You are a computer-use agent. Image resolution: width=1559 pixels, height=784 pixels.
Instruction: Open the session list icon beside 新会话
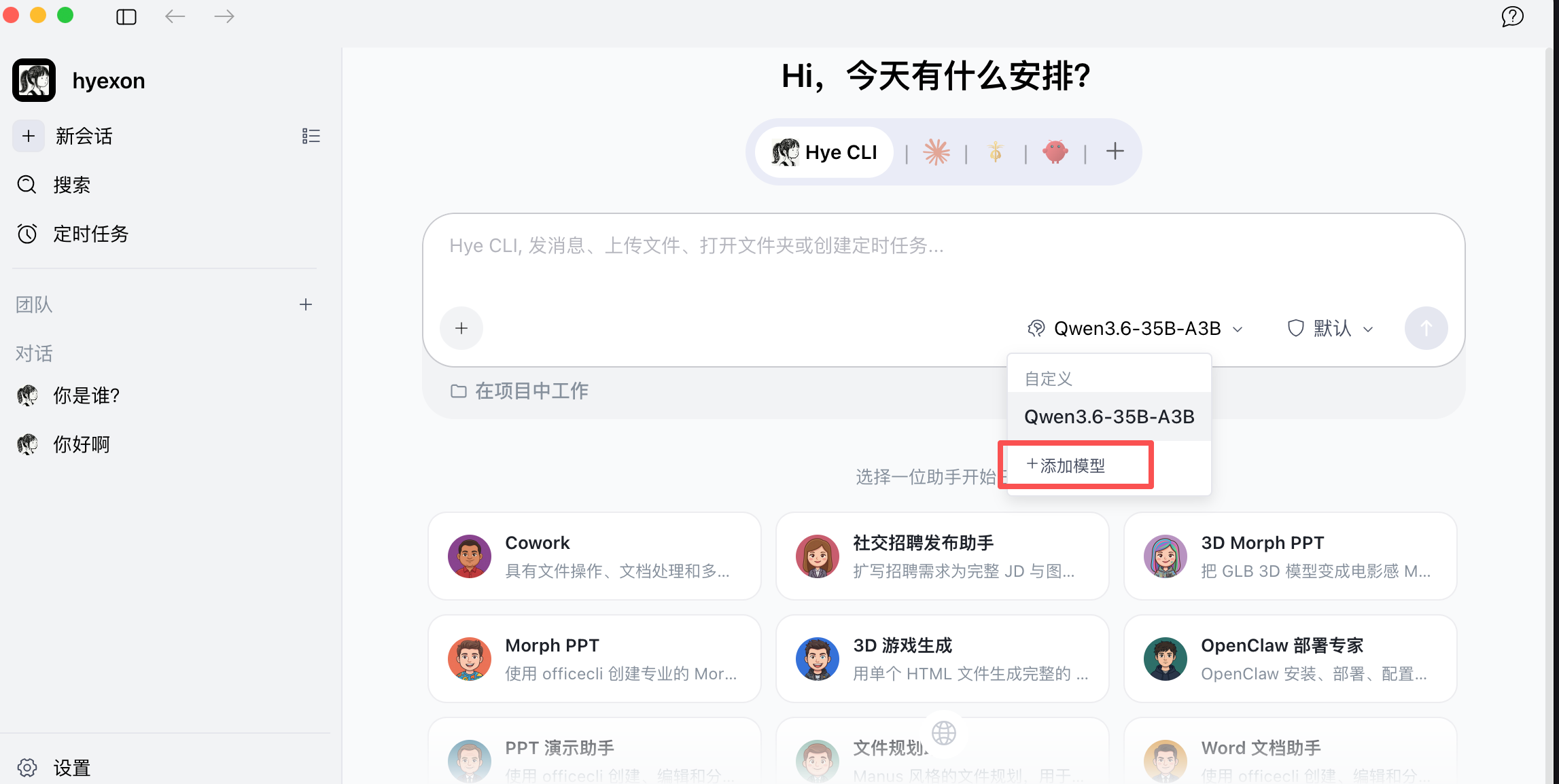(x=311, y=136)
